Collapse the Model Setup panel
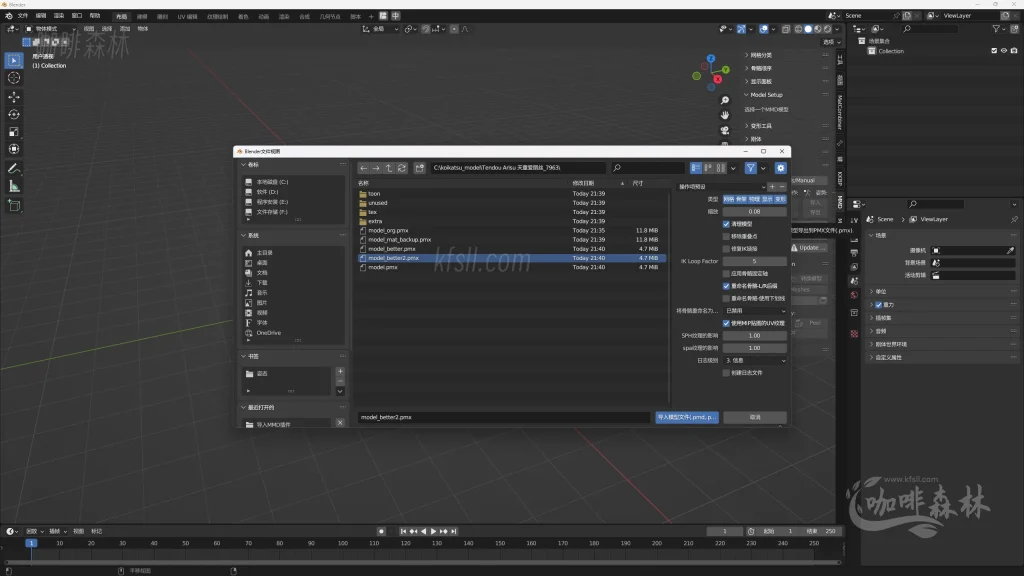 [x=760, y=95]
